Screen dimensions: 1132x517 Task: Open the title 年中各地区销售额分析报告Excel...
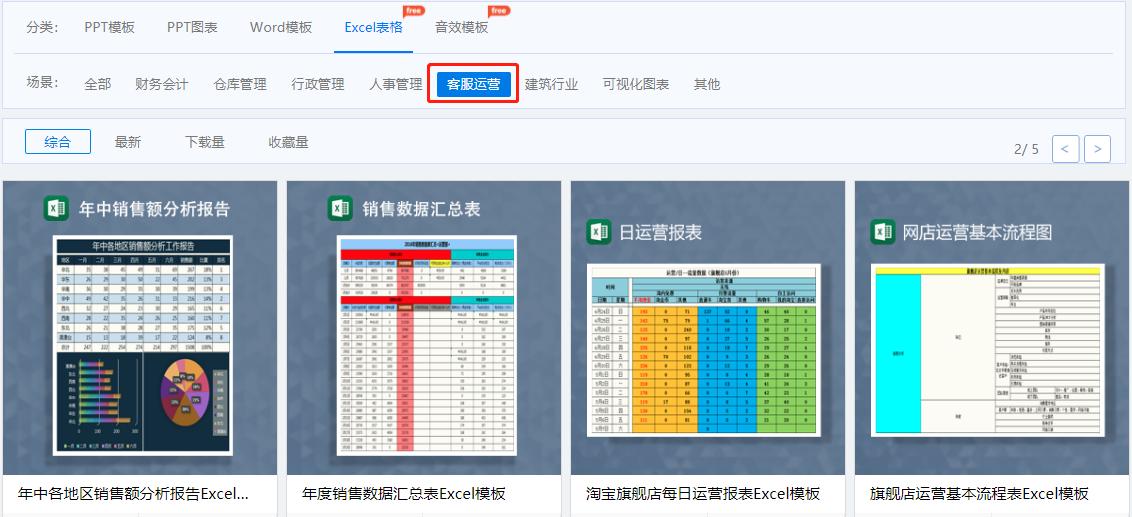tap(133, 494)
